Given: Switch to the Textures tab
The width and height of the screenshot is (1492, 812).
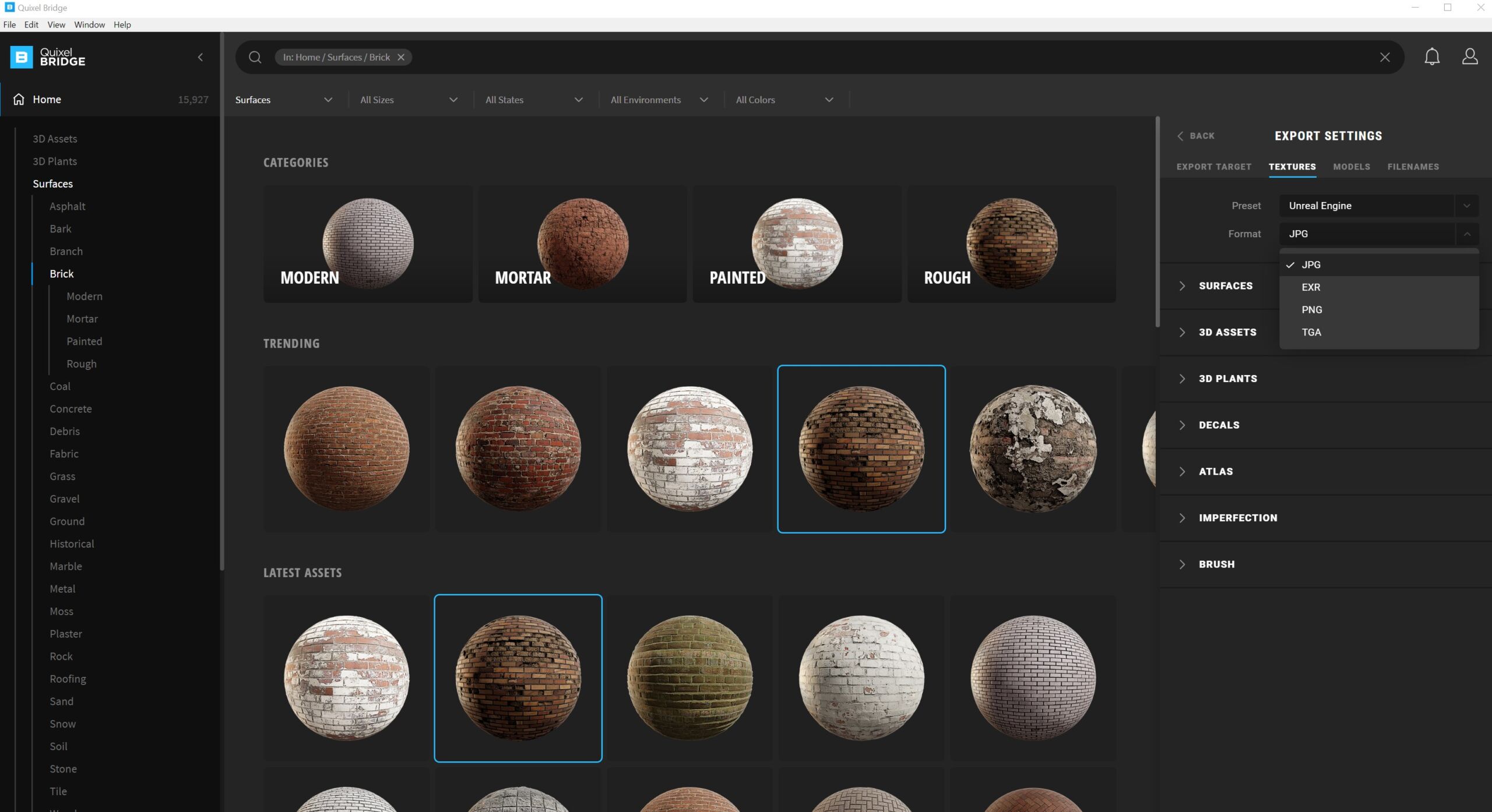Looking at the screenshot, I should point(1292,167).
